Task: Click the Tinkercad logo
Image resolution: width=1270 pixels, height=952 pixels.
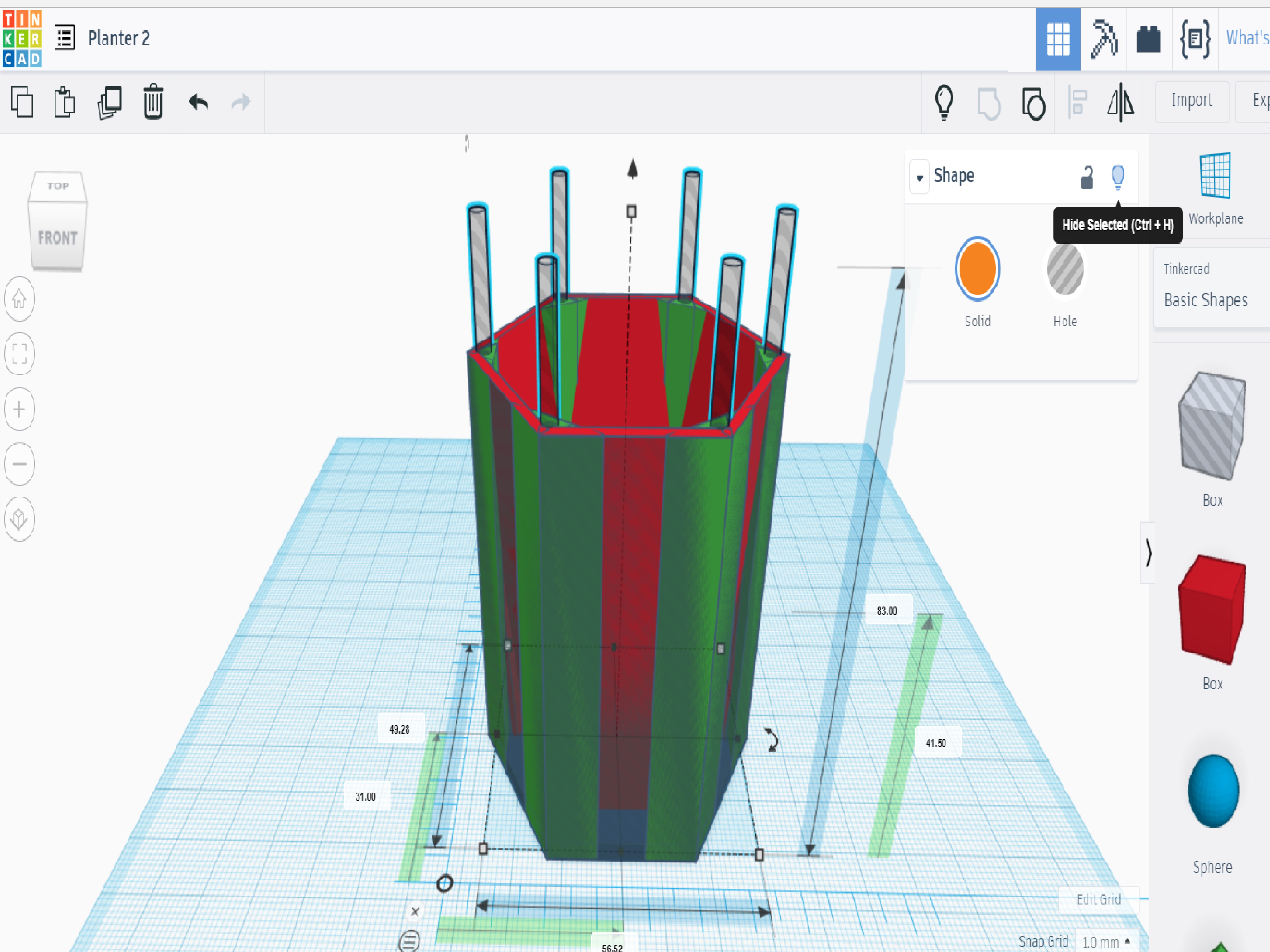Action: (22, 38)
